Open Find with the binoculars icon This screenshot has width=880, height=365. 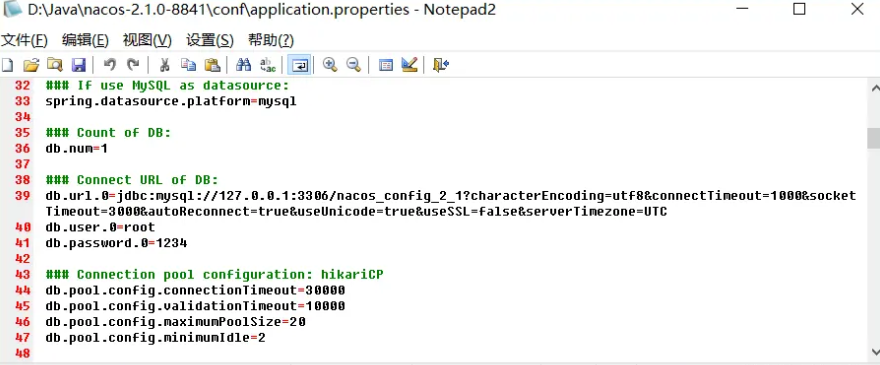pos(244,65)
